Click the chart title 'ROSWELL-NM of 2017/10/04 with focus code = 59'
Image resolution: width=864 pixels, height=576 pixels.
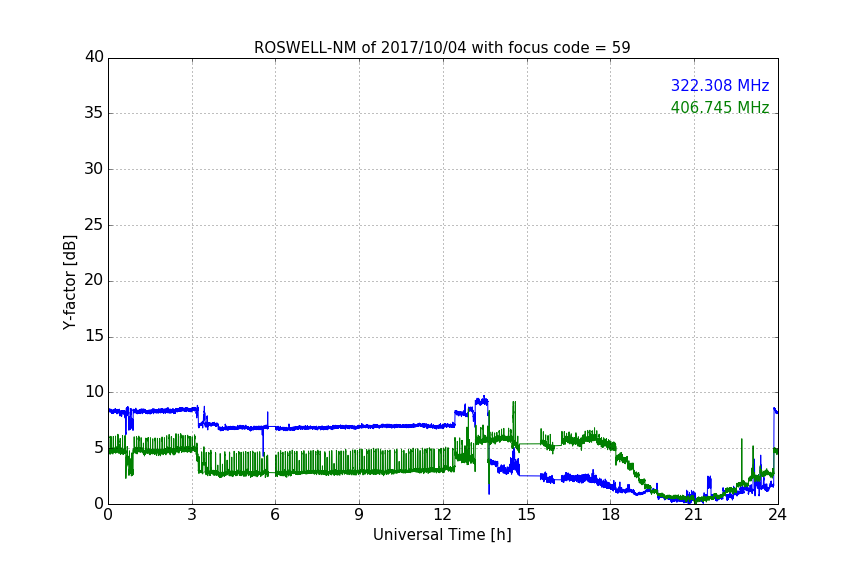click(x=442, y=48)
